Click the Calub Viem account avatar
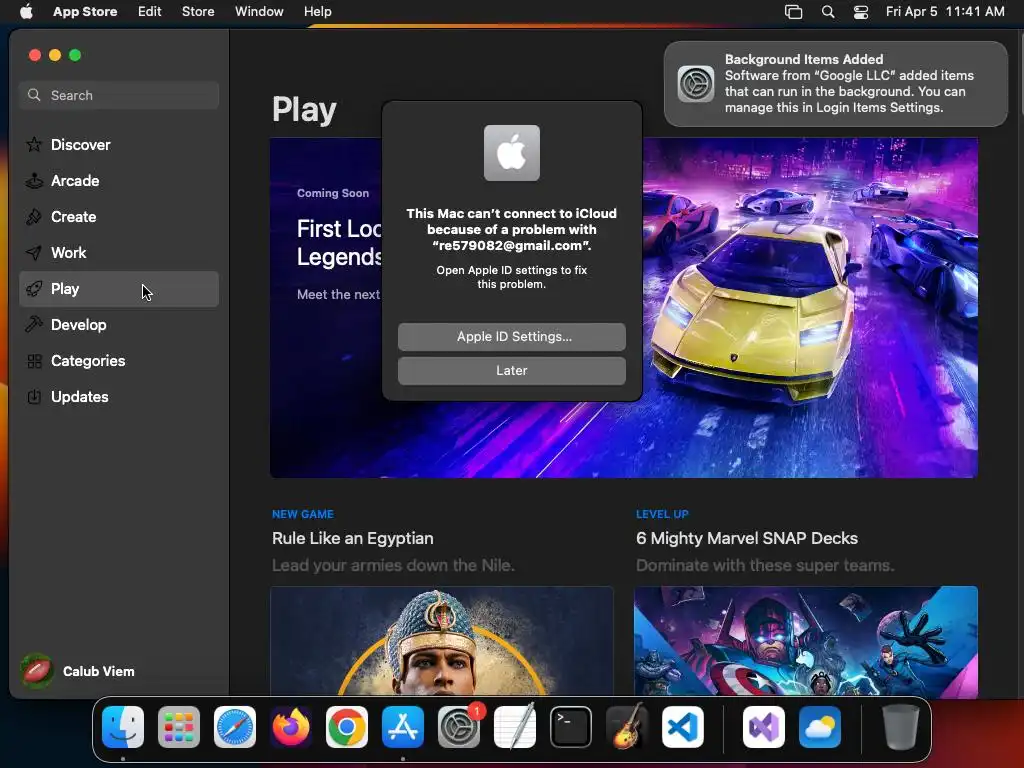This screenshot has height=768, width=1024. click(37, 671)
